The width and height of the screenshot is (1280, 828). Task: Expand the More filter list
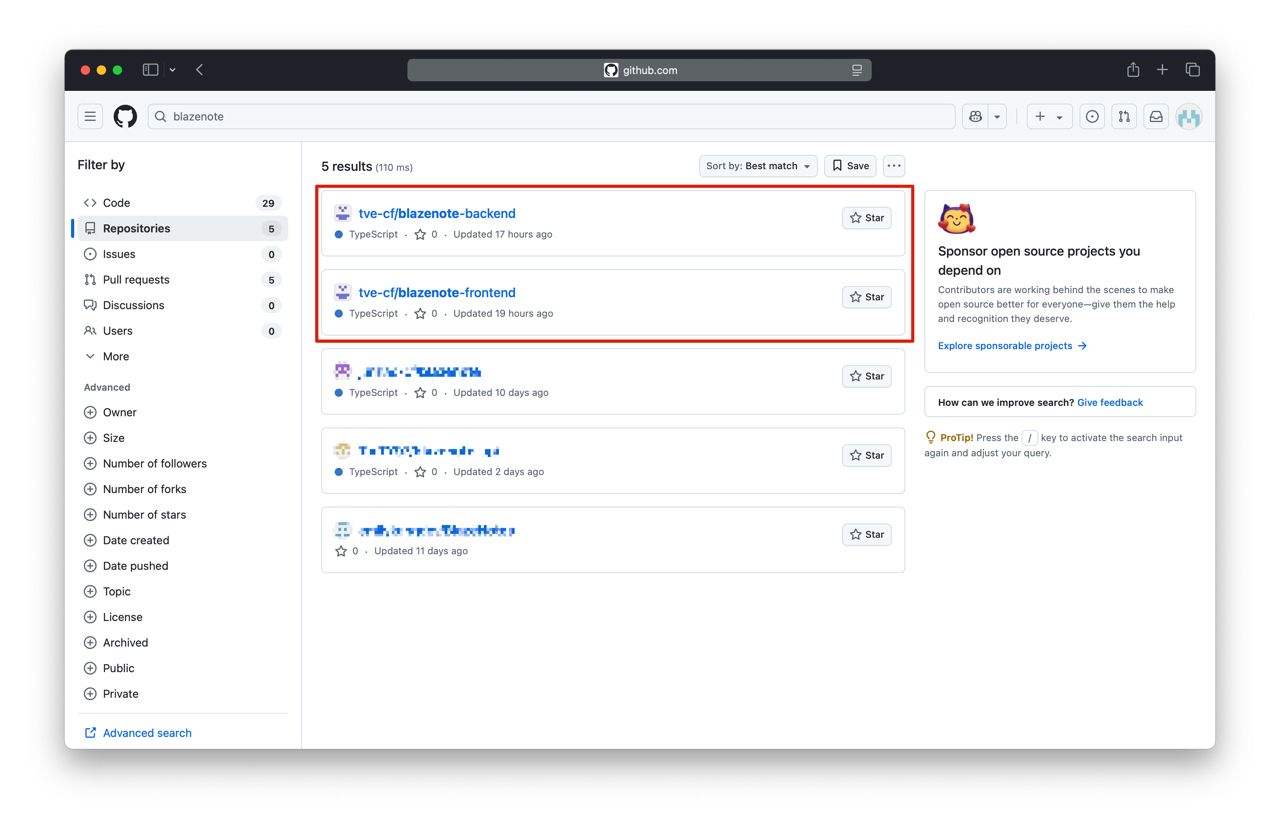coord(115,356)
